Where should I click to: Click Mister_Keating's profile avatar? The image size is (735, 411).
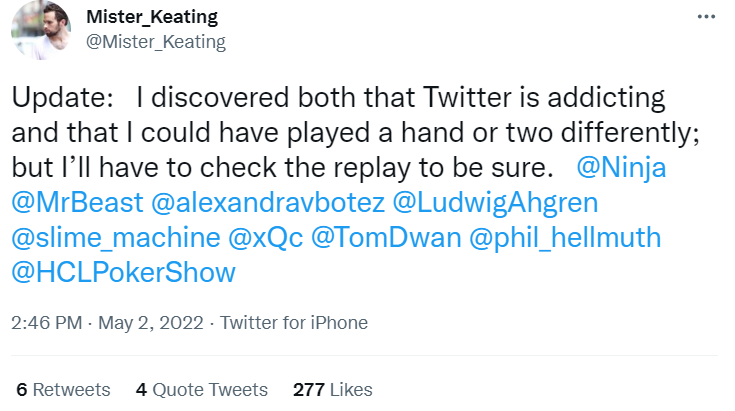coord(40,29)
